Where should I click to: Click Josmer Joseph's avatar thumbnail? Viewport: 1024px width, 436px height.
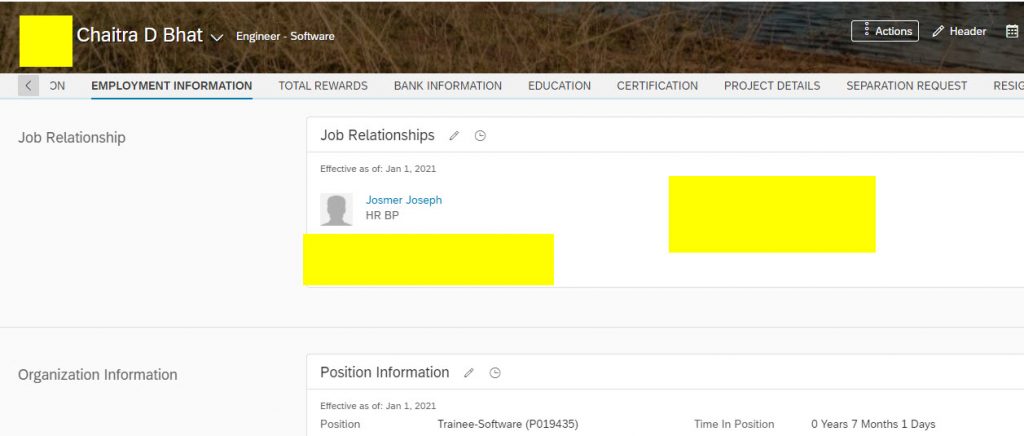pos(336,210)
